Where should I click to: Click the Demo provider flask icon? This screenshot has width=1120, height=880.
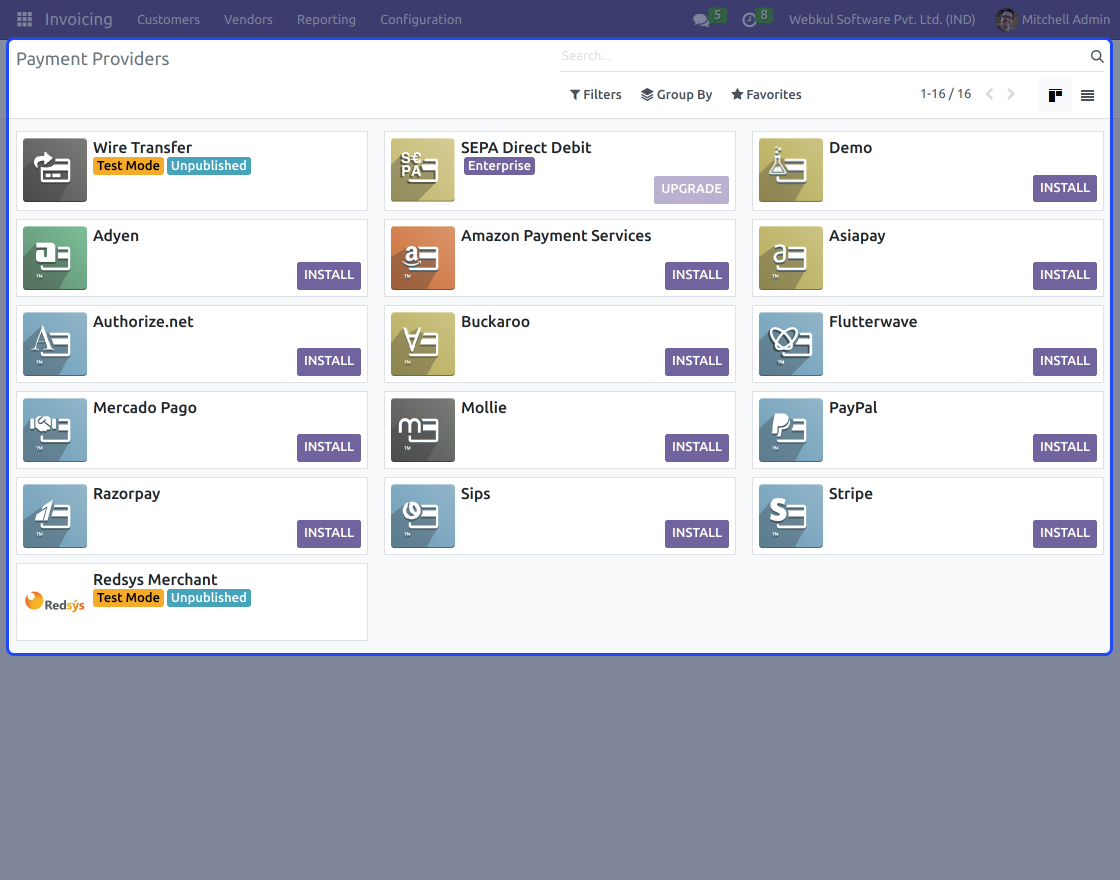[x=791, y=170]
